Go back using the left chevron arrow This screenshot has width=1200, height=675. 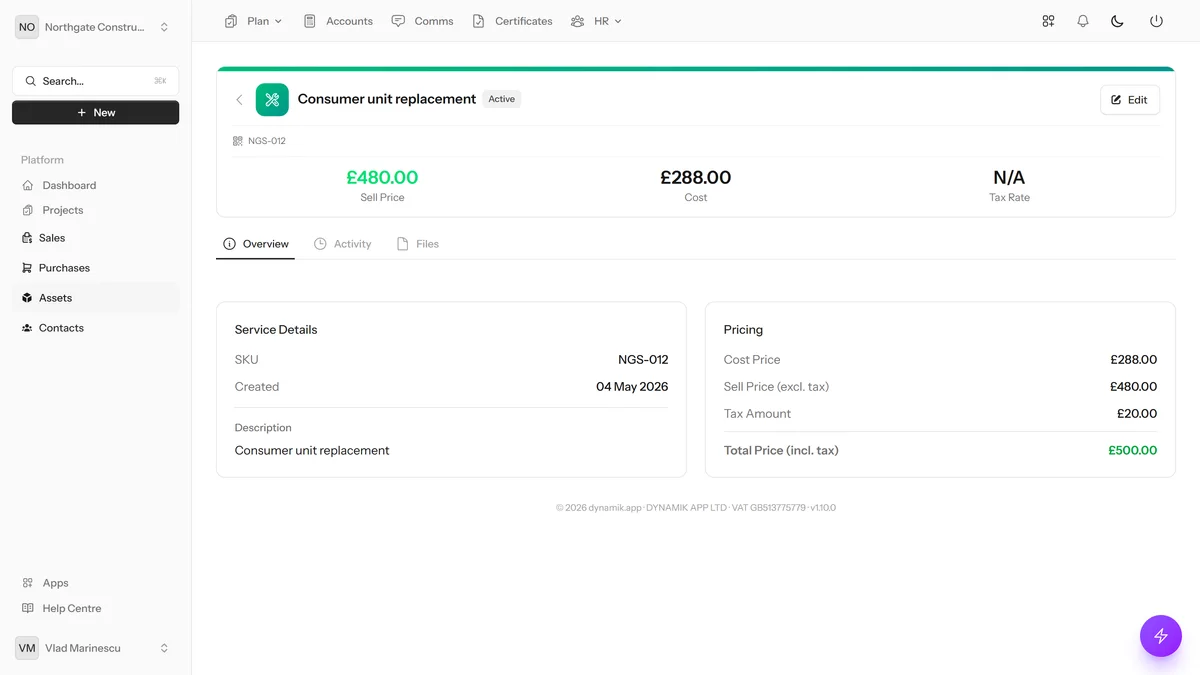tap(239, 100)
